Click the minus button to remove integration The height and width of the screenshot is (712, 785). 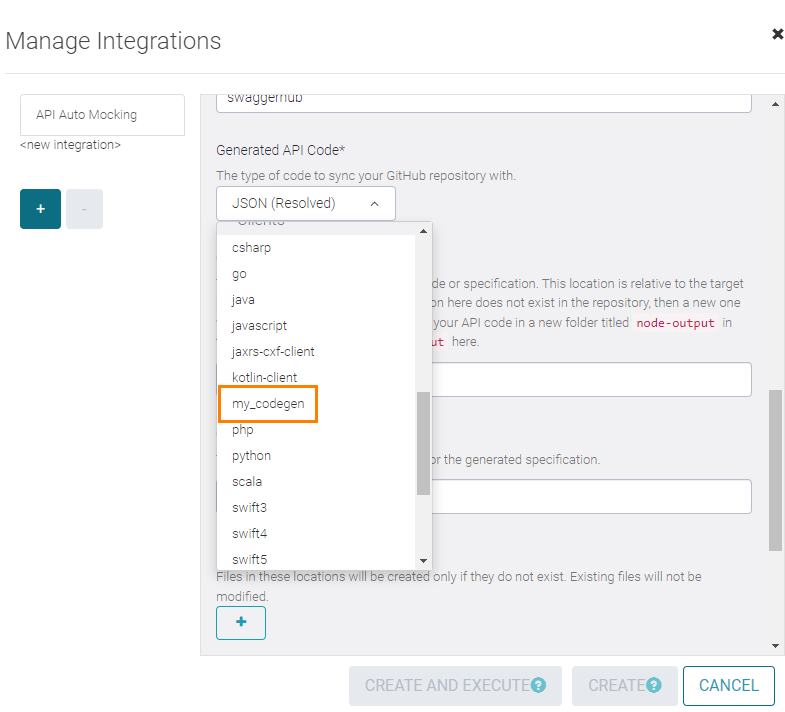(x=84, y=209)
